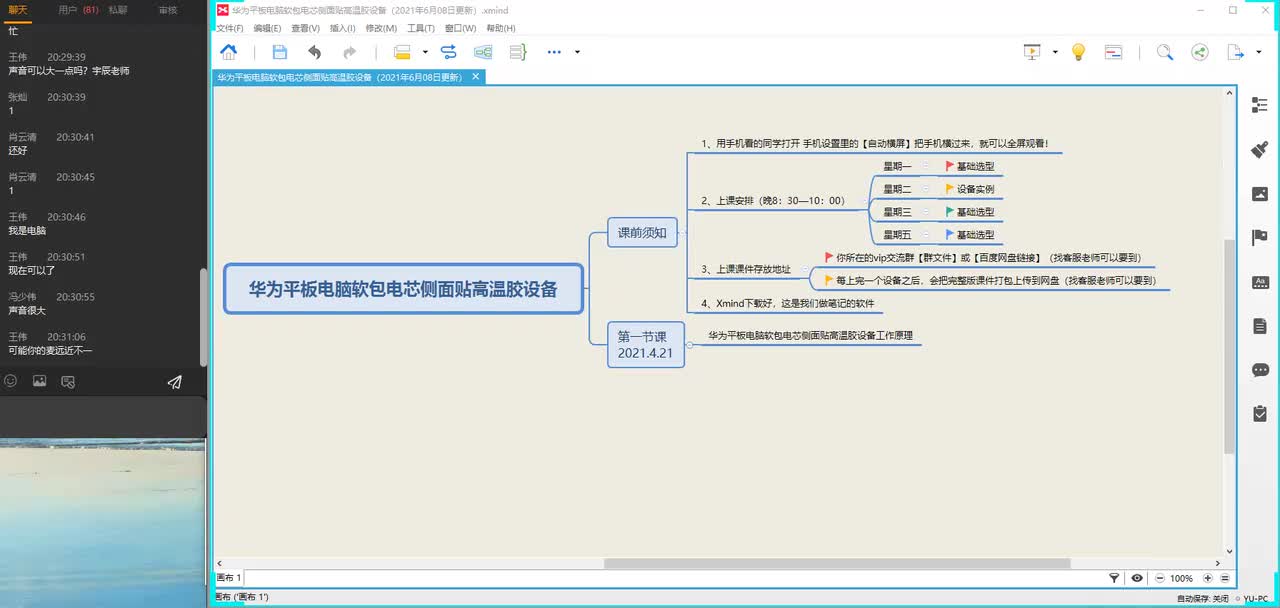The image size is (1280, 608).
Task: Open 文件(F) menu
Action: tap(230, 28)
